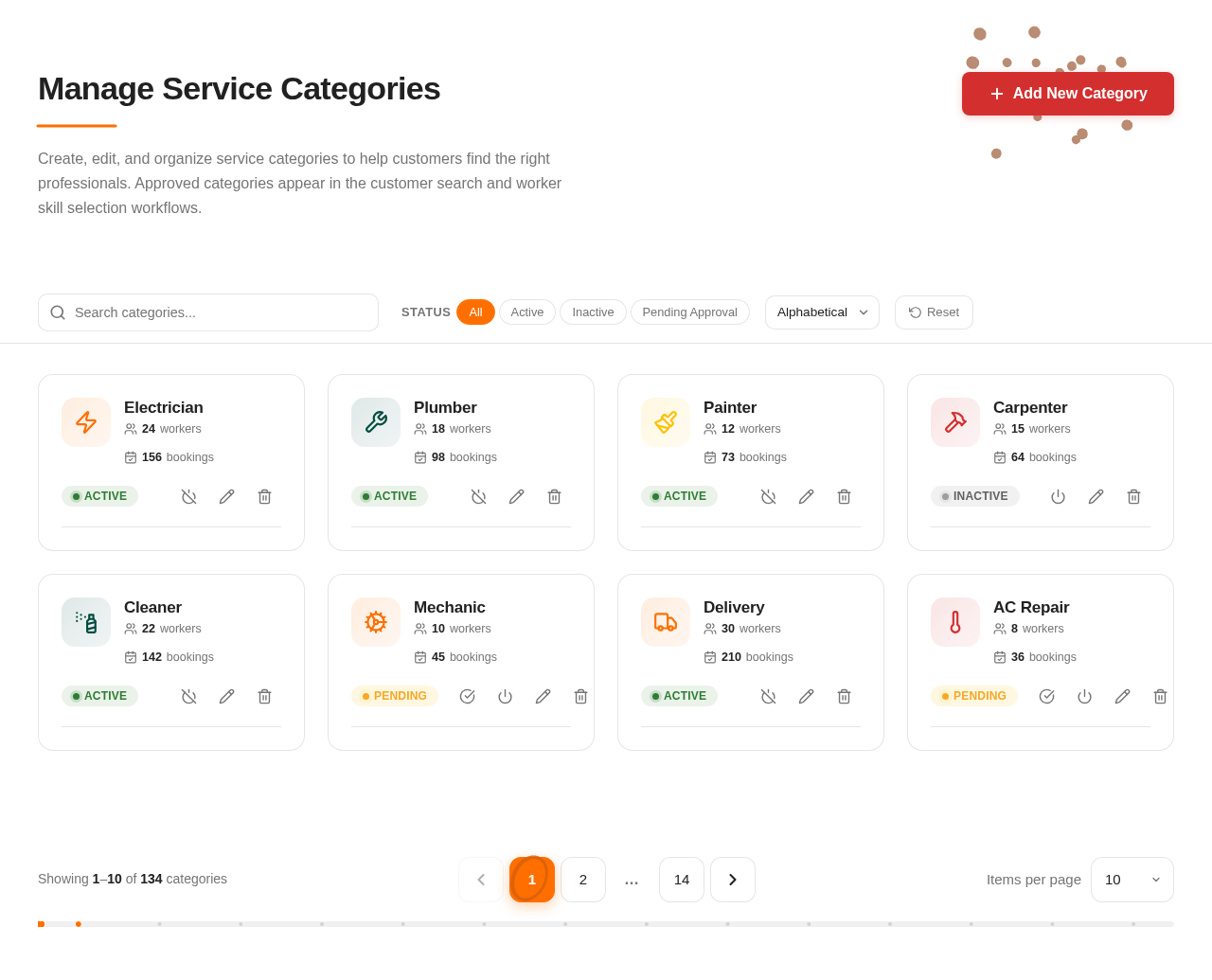Click the Plumber wrench icon
1212x980 pixels.
[376, 422]
